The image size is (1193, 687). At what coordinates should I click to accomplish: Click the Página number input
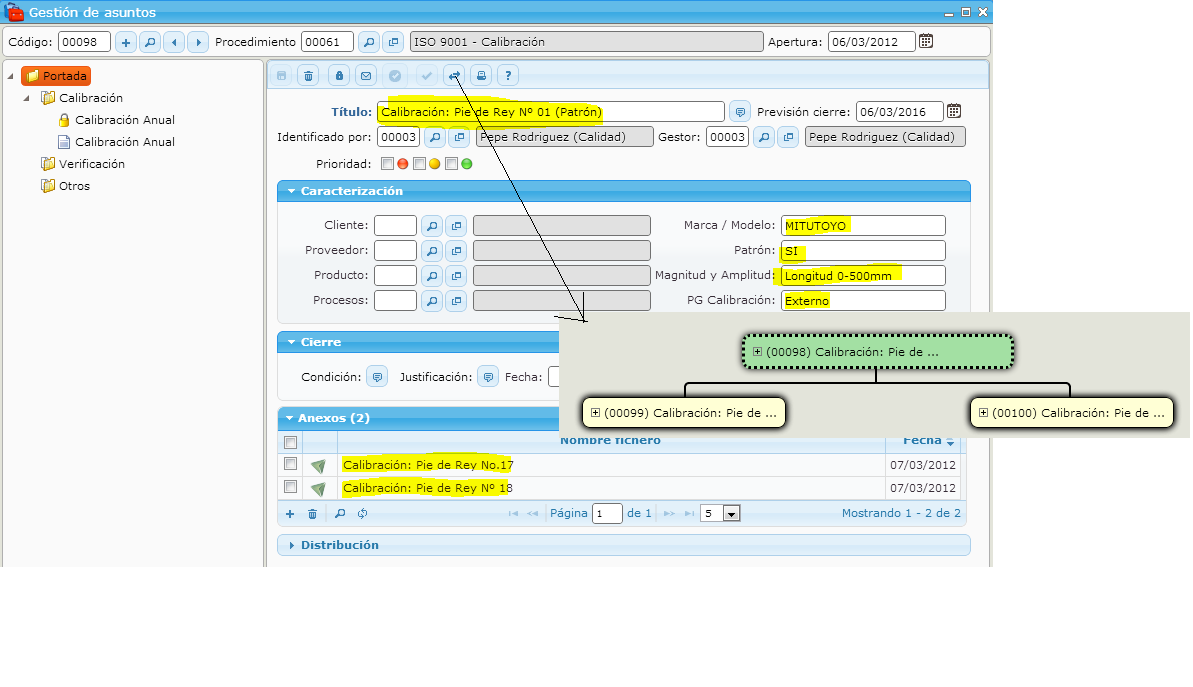click(x=607, y=514)
